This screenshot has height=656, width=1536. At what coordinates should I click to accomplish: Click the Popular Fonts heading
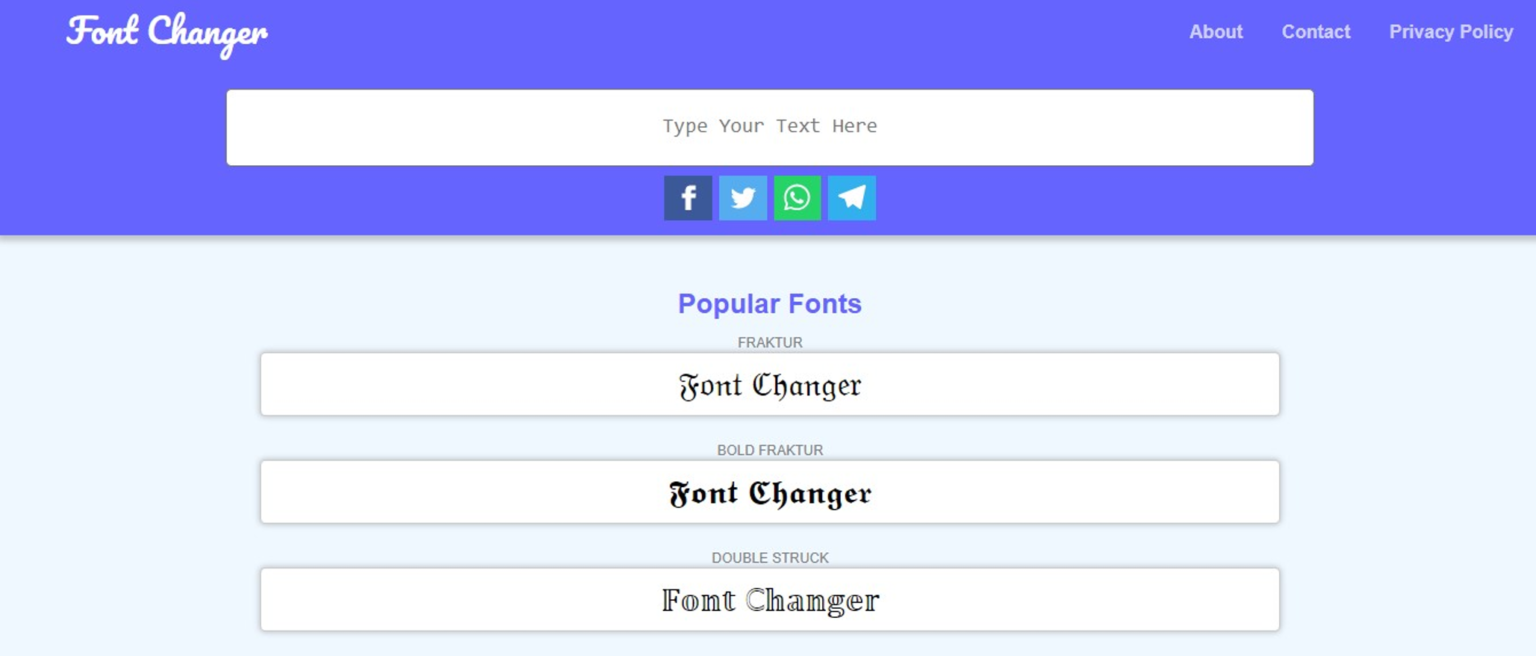click(x=769, y=303)
